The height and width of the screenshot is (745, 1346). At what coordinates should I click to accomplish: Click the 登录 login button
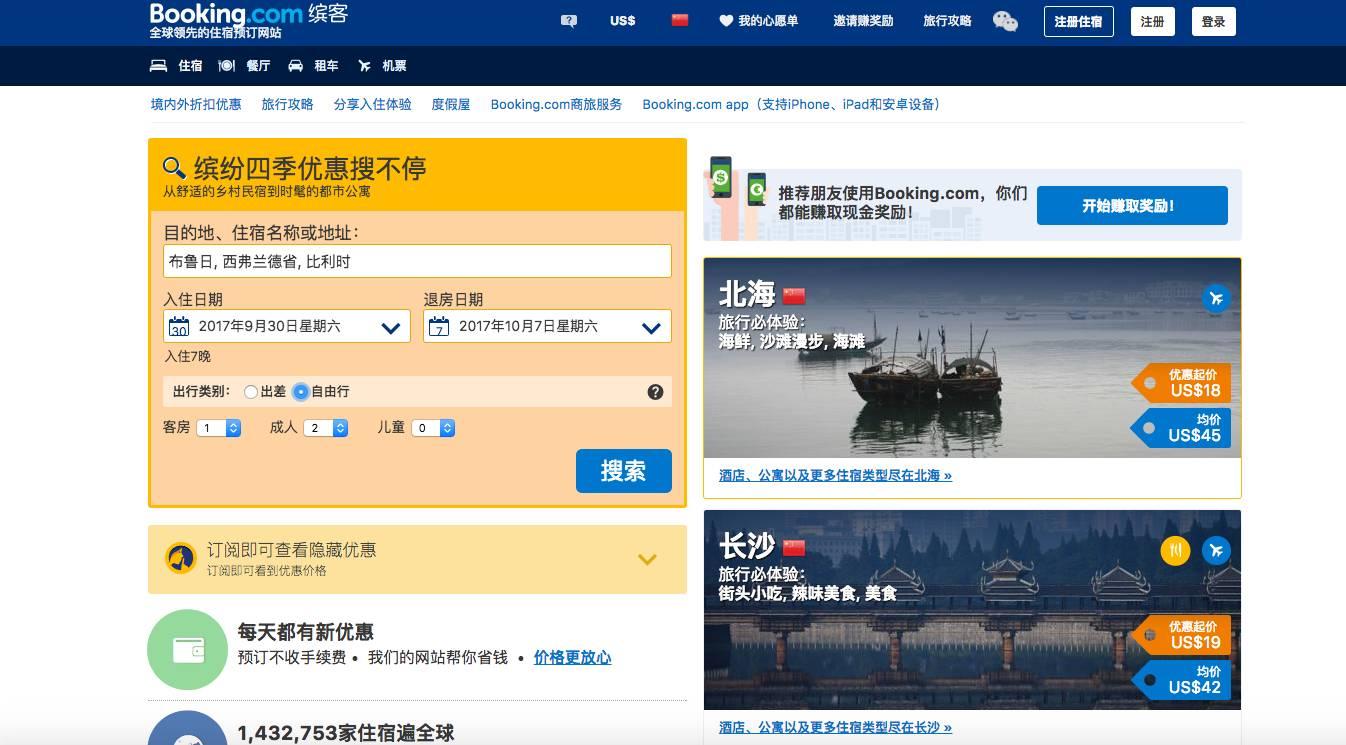tap(1214, 21)
